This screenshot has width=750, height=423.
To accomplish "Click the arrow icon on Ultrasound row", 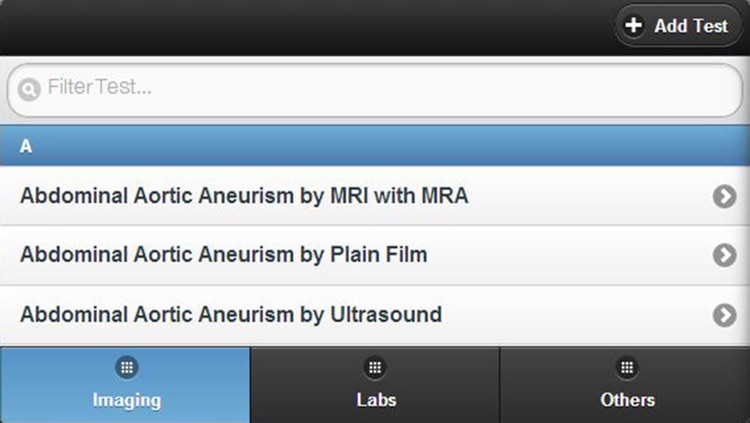I will click(725, 315).
